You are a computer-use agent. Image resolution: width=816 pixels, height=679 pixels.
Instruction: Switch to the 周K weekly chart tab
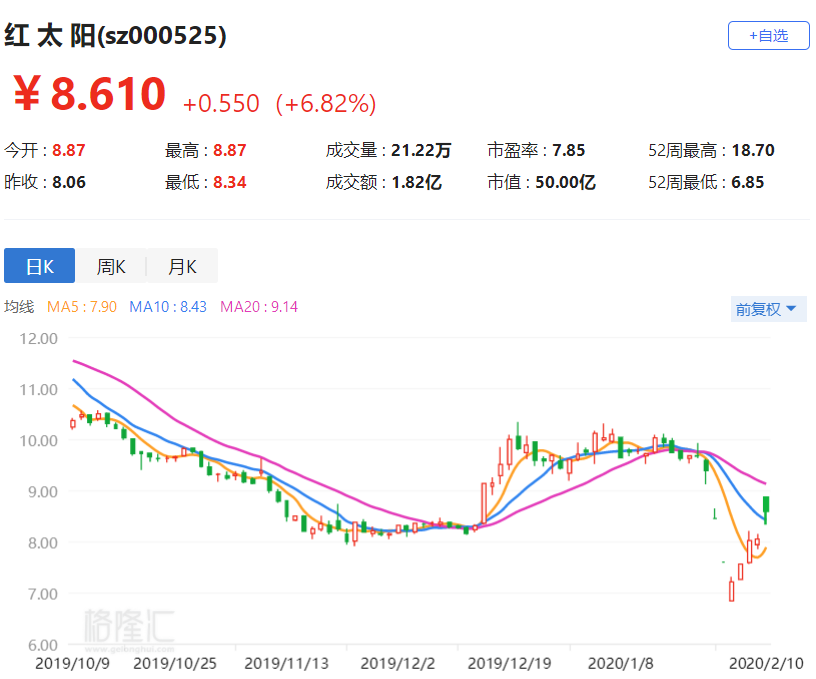(111, 266)
